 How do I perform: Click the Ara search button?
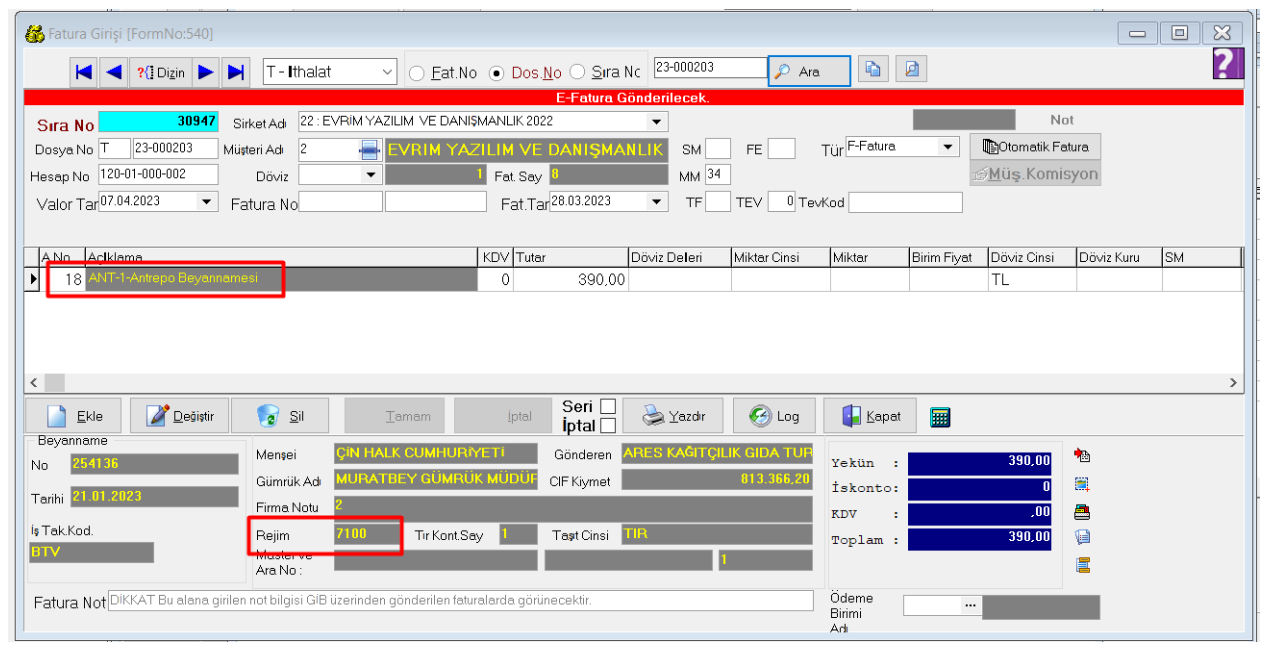(x=809, y=71)
